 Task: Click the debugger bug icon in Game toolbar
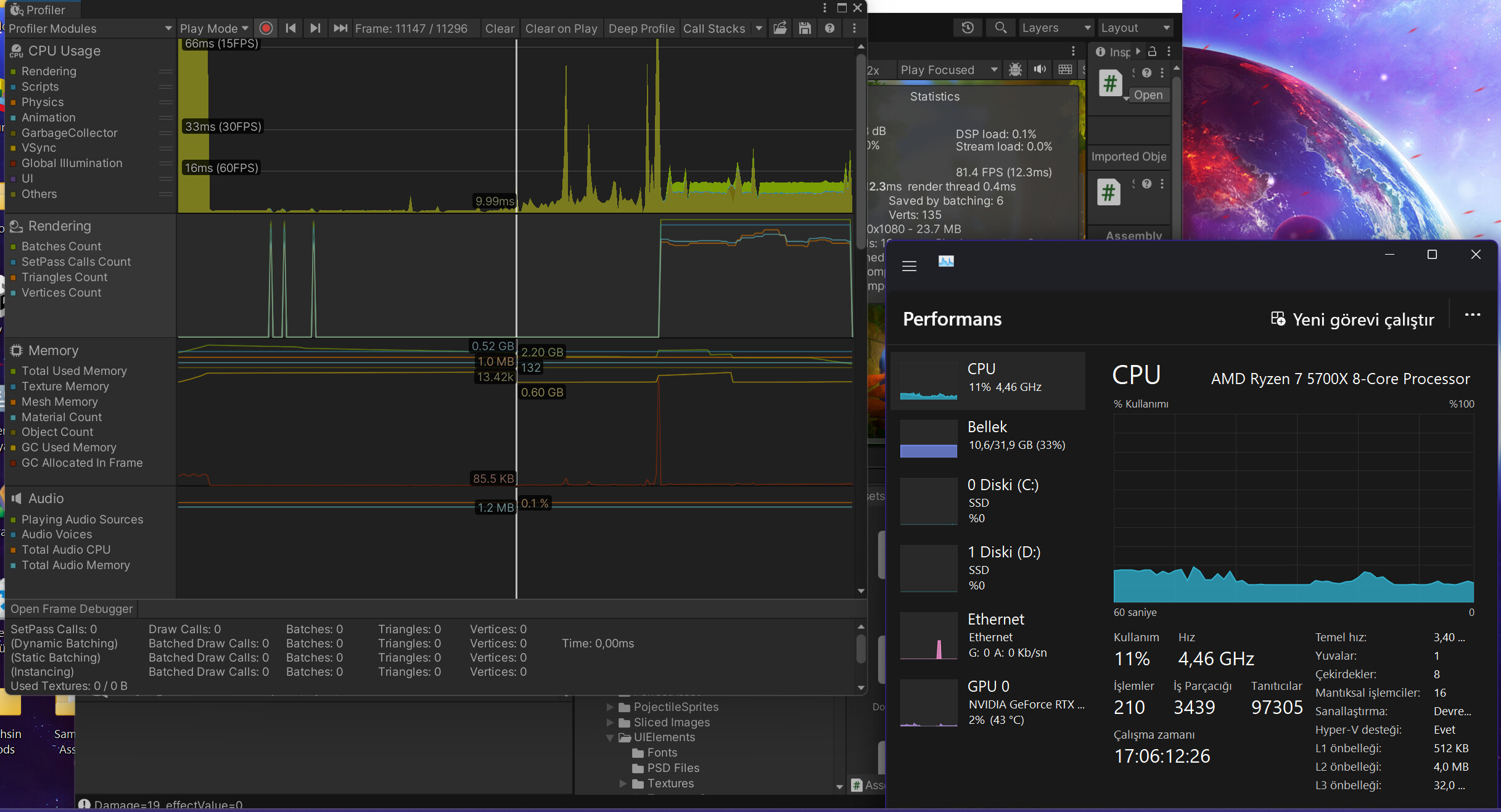(1014, 70)
